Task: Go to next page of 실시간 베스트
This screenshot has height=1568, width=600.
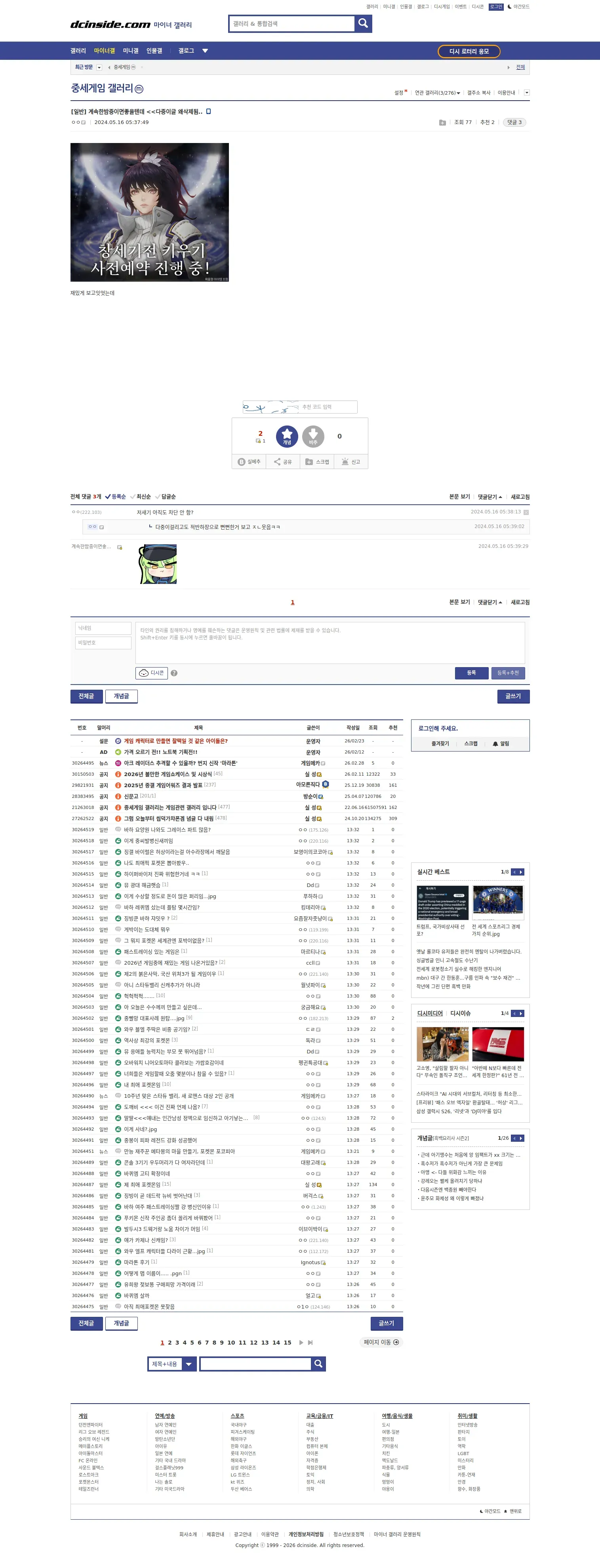Action: pyautogui.click(x=521, y=872)
